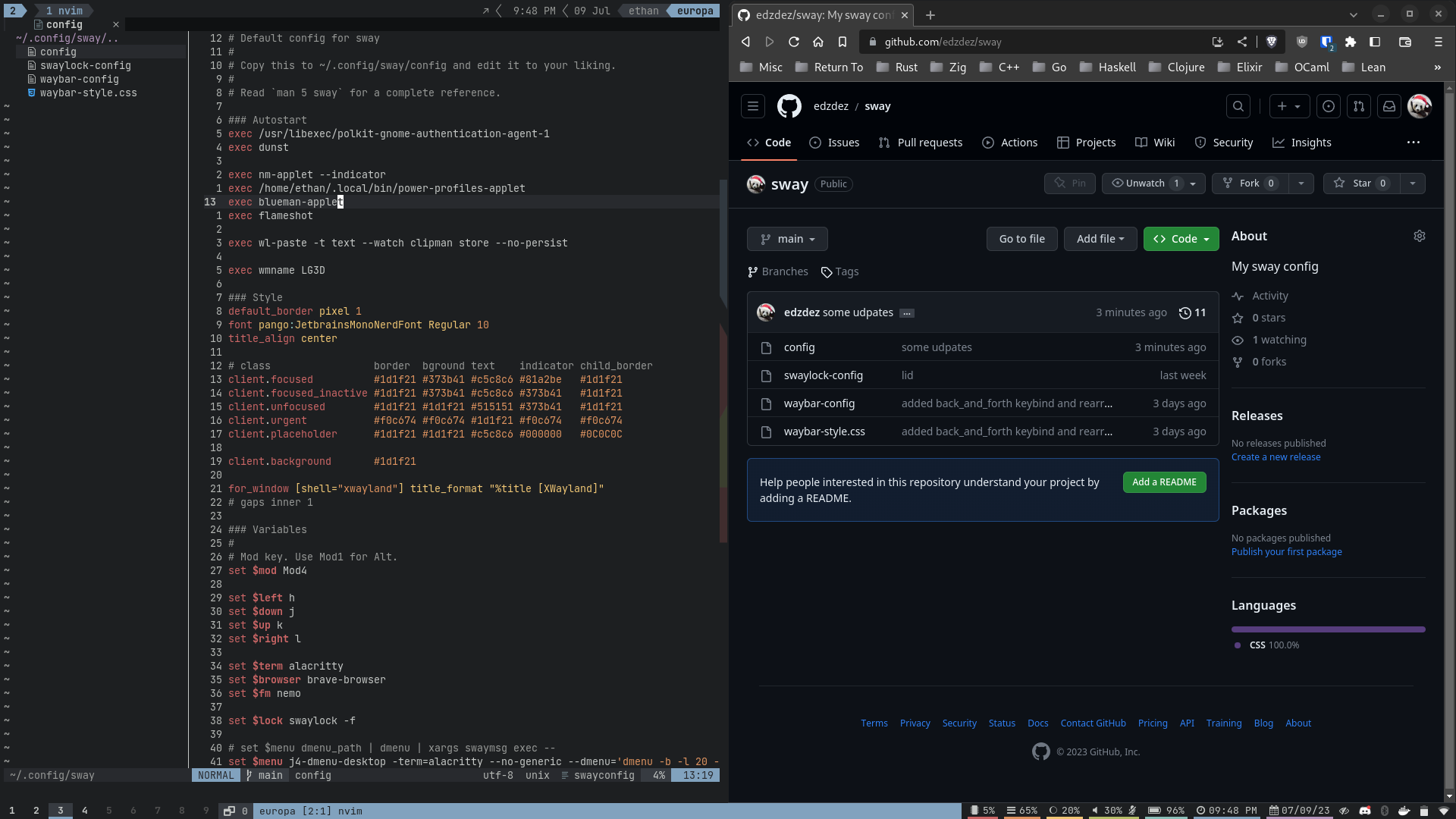Fork the sway repository
The width and height of the screenshot is (1456, 819).
point(1251,184)
